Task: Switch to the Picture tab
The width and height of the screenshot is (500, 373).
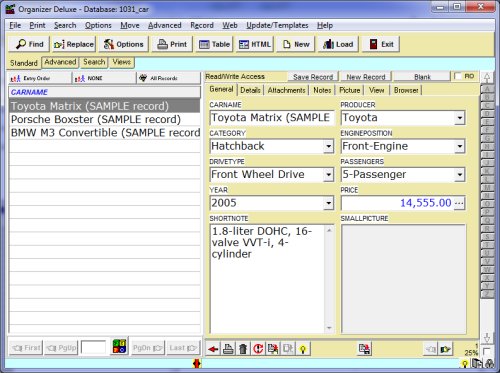Action: point(349,90)
